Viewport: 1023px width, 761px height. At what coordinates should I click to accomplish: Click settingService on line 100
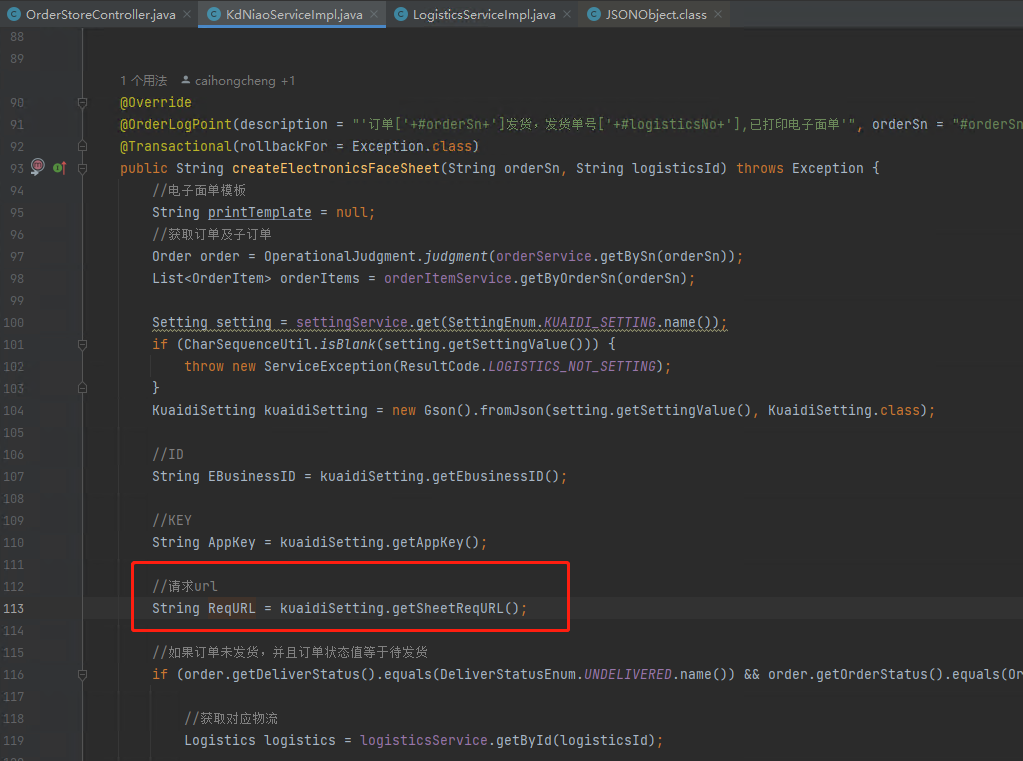[352, 322]
